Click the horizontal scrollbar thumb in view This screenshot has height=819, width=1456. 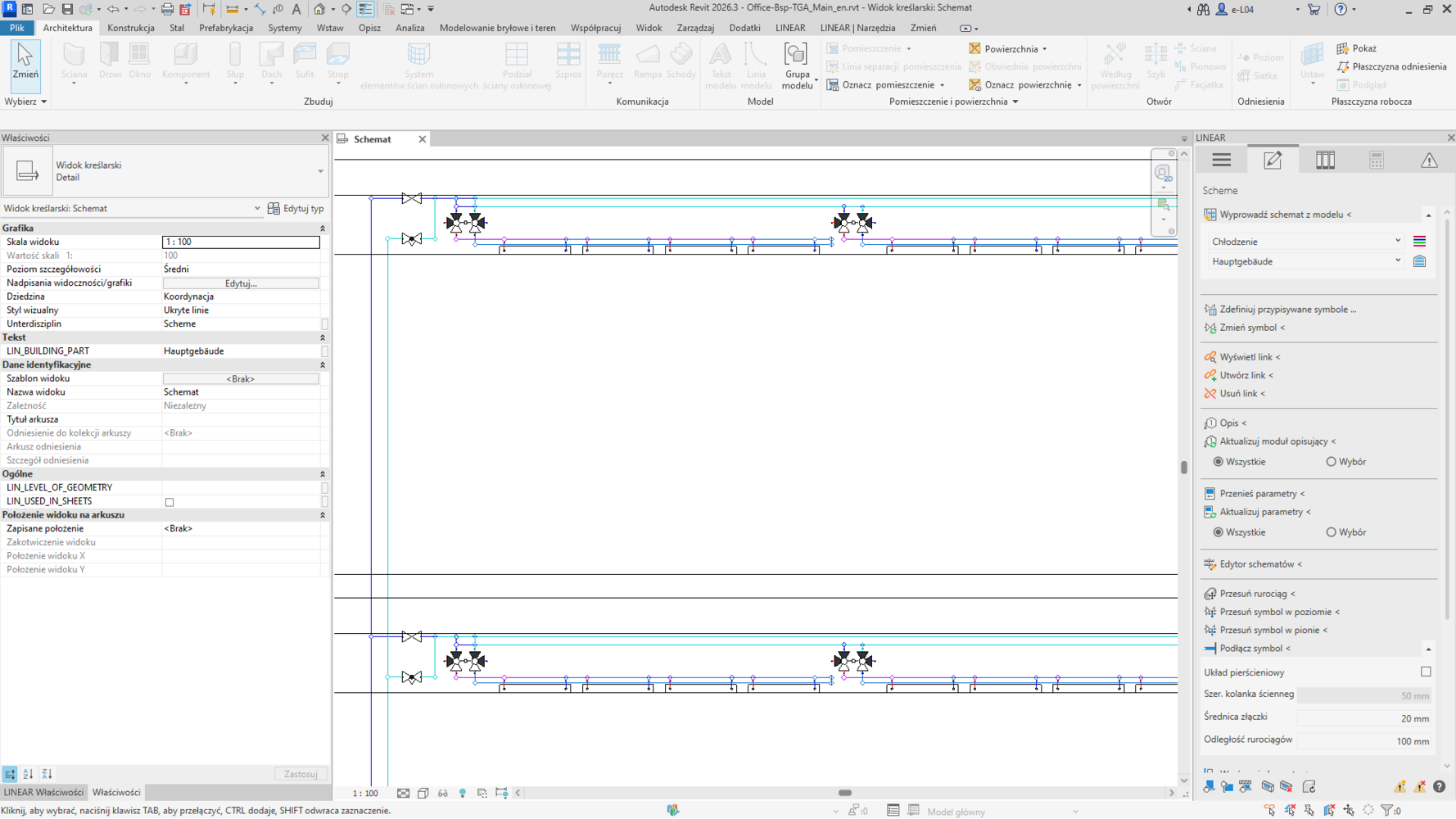click(844, 793)
